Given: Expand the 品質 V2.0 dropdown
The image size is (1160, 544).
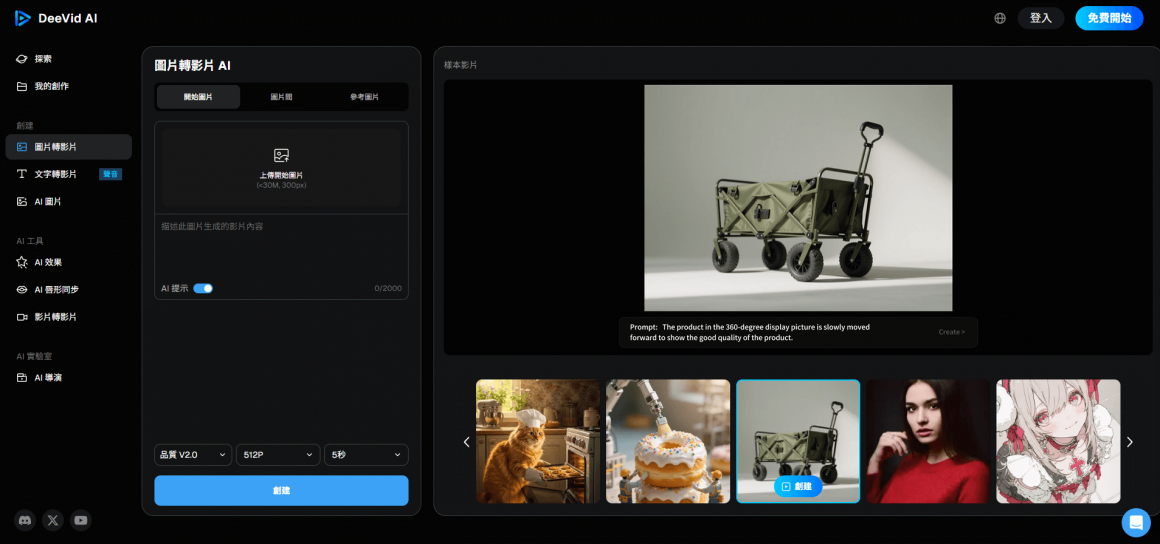Looking at the screenshot, I should 193,455.
